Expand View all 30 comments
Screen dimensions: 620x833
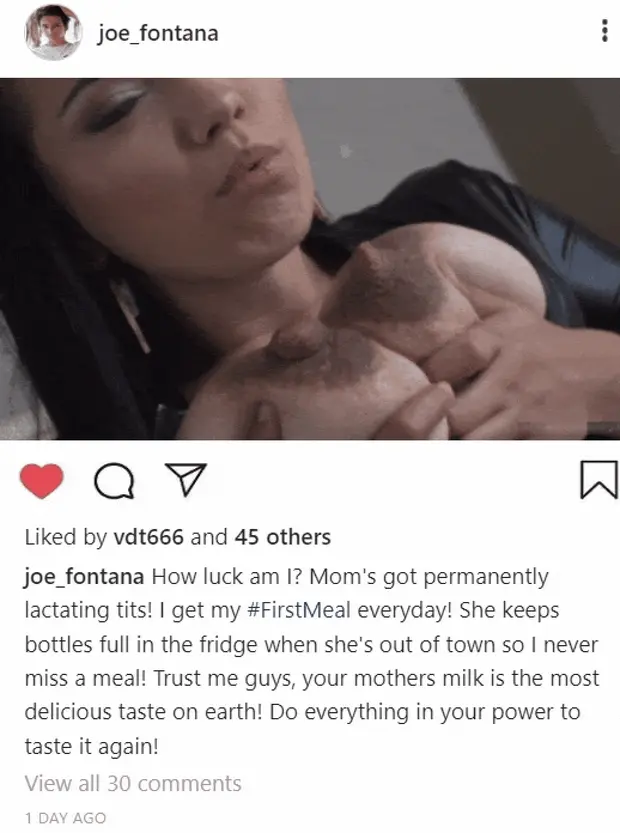(133, 783)
